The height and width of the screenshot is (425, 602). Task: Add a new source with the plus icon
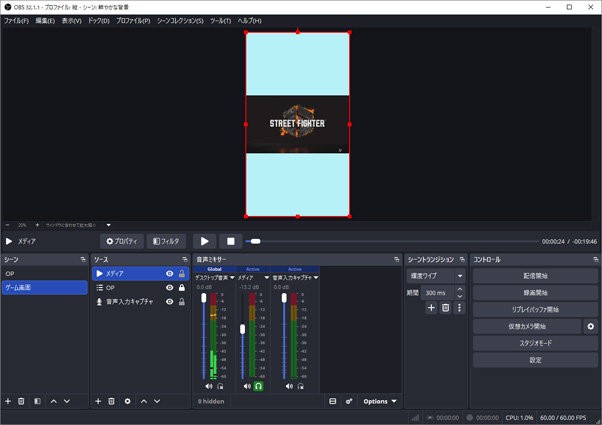[x=98, y=401]
